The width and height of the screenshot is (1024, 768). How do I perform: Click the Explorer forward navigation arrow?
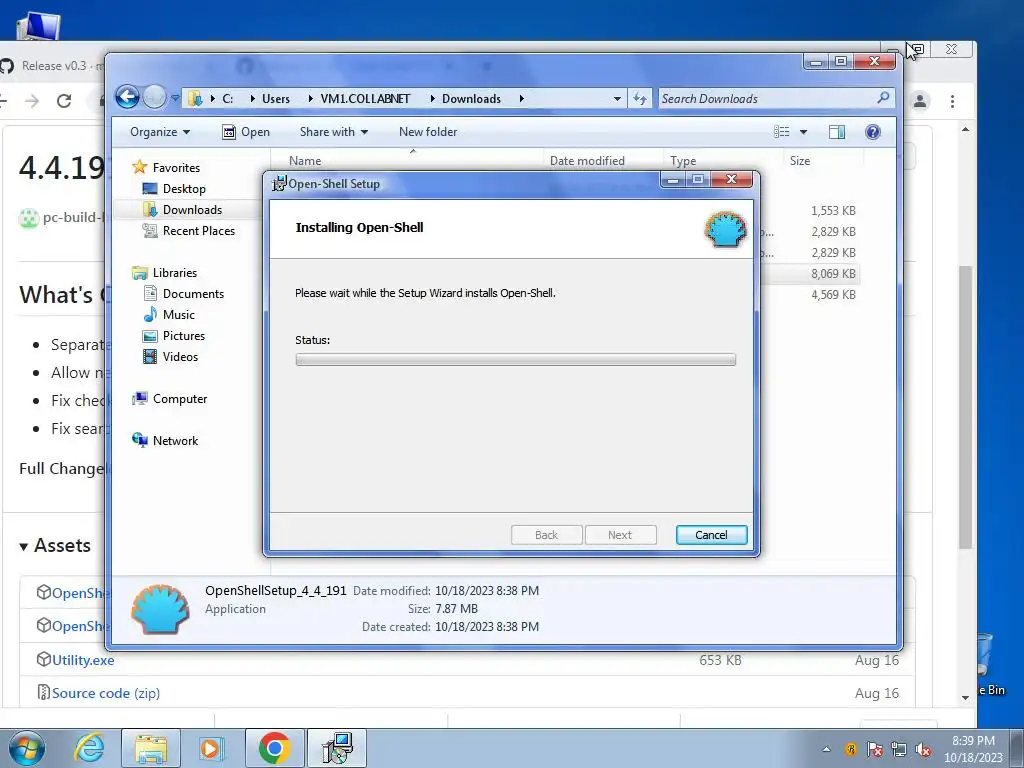(154, 97)
